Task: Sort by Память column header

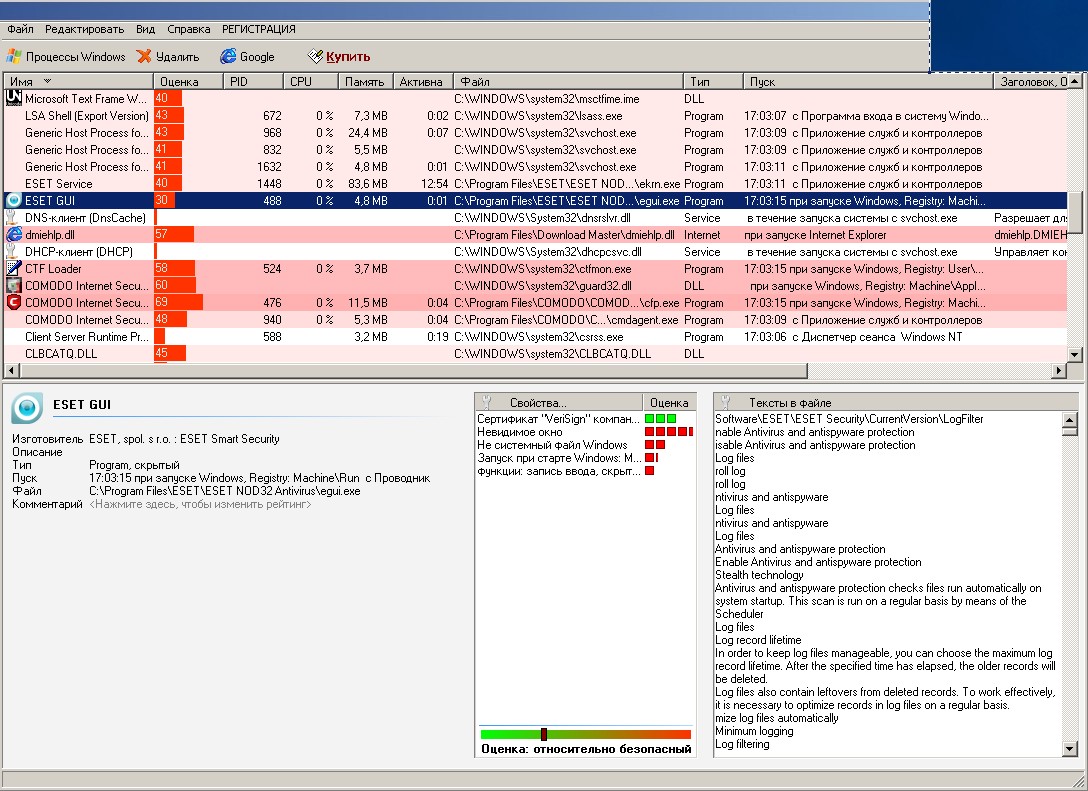Action: [x=366, y=81]
